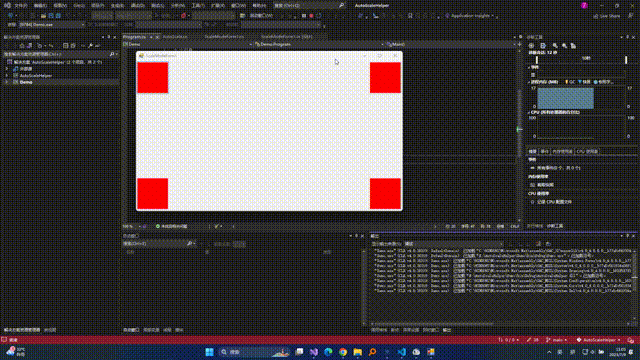Click the Pause (Break All) debug icon
The width and height of the screenshot is (640, 360).
pyautogui.click(x=304, y=16)
